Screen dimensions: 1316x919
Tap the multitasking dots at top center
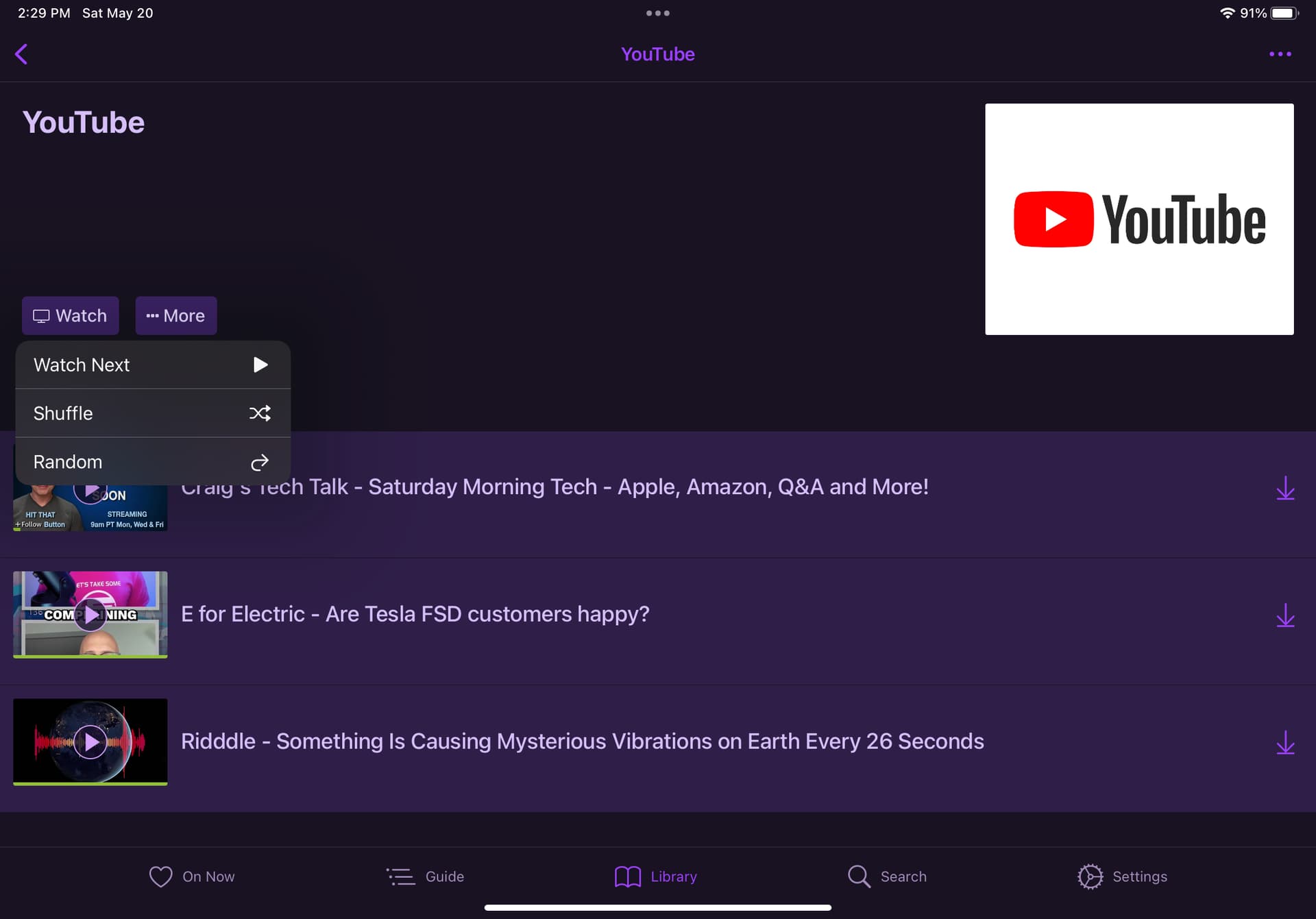tap(657, 13)
